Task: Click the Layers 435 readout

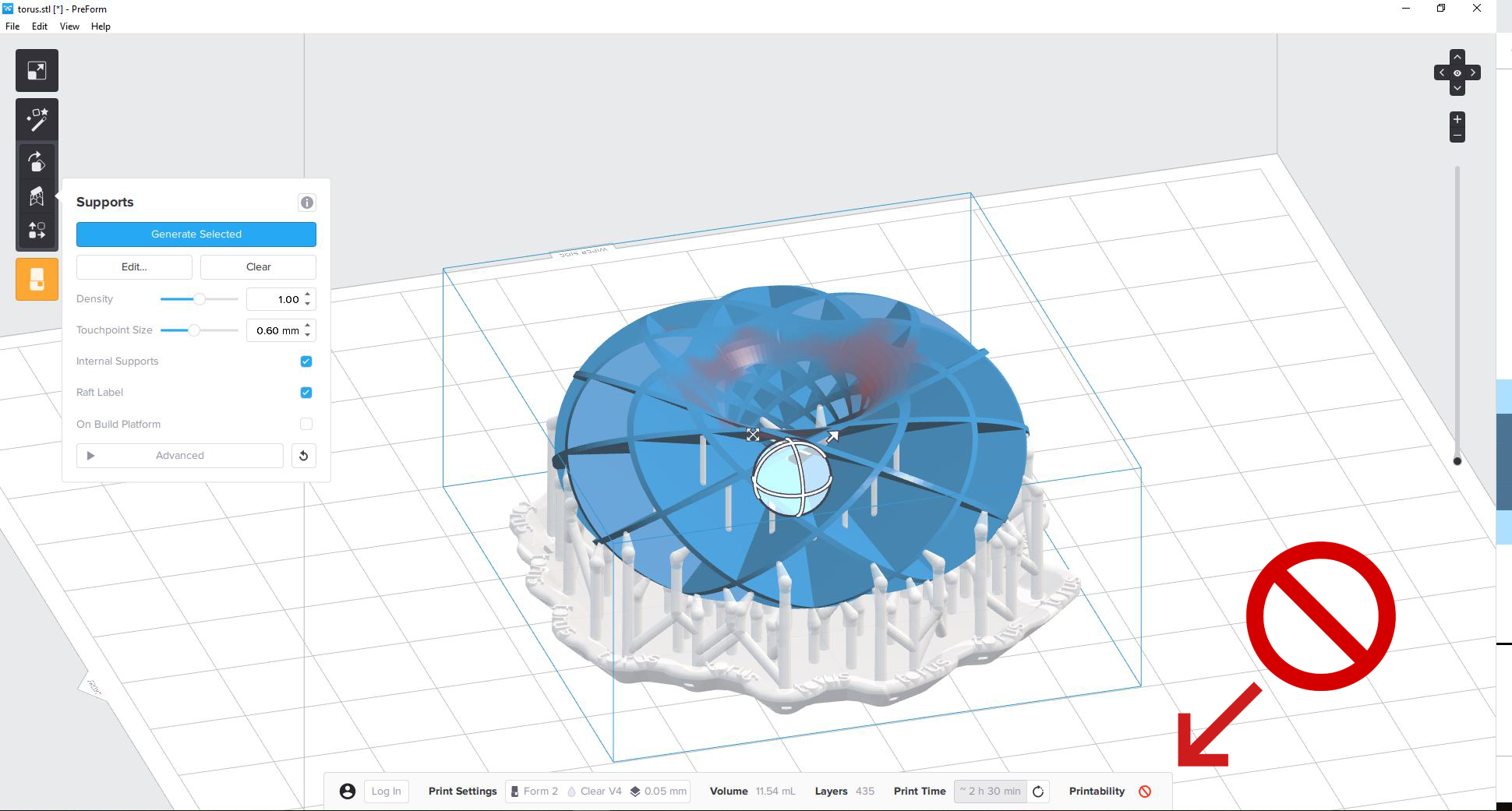Action: [845, 792]
